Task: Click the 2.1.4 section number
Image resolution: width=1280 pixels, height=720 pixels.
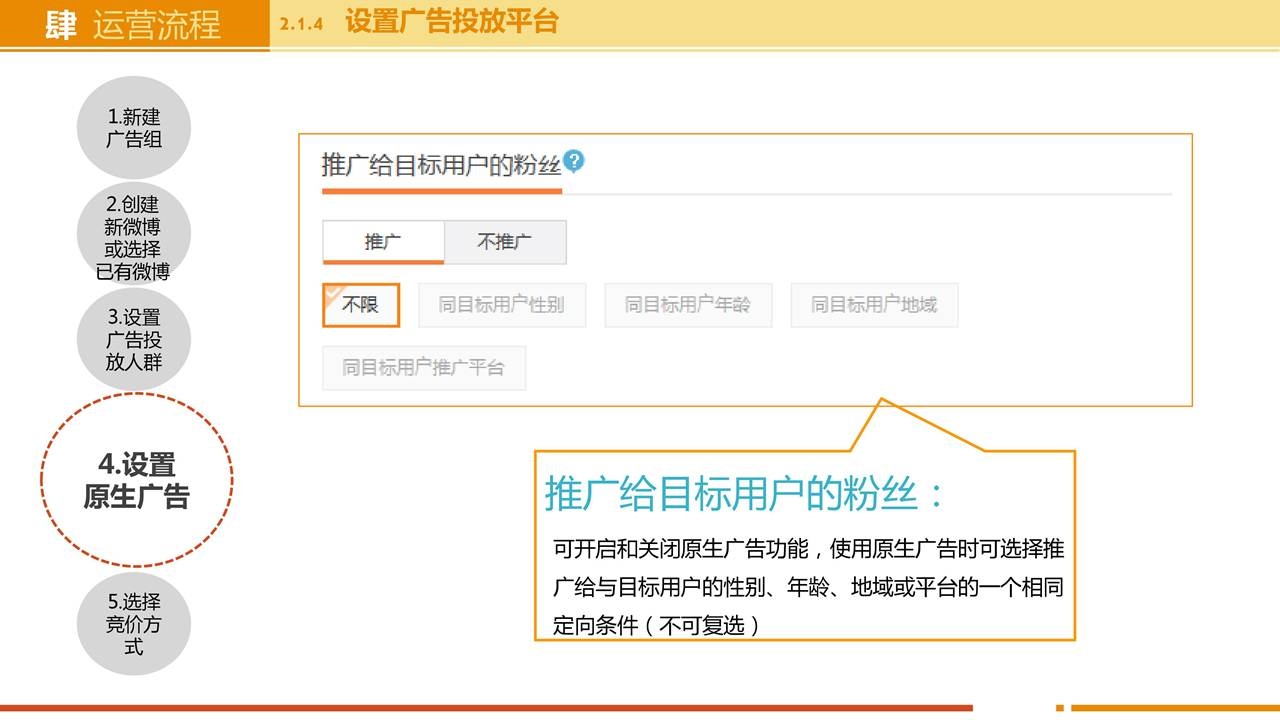Action: (x=301, y=25)
